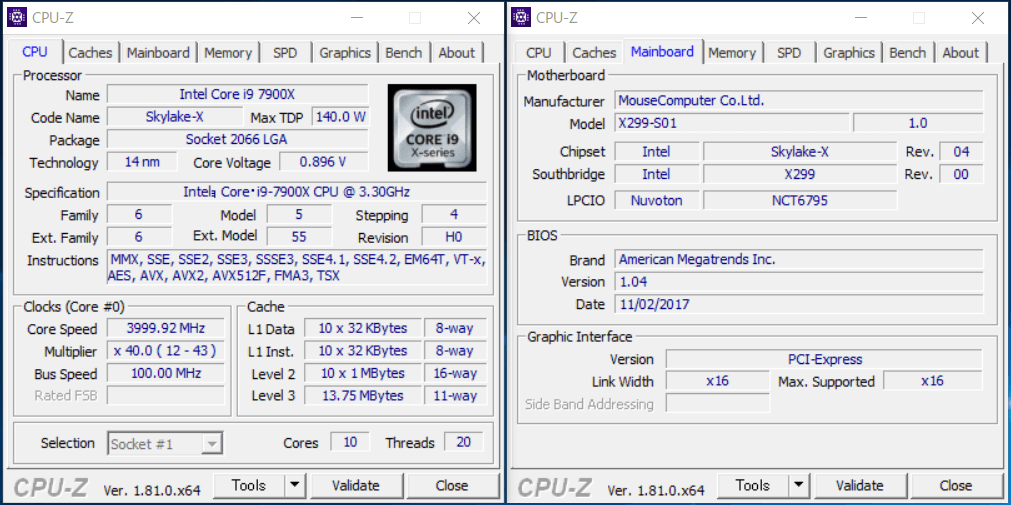Click Cores value '10'
Image resolution: width=1011 pixels, height=505 pixels.
(x=350, y=442)
